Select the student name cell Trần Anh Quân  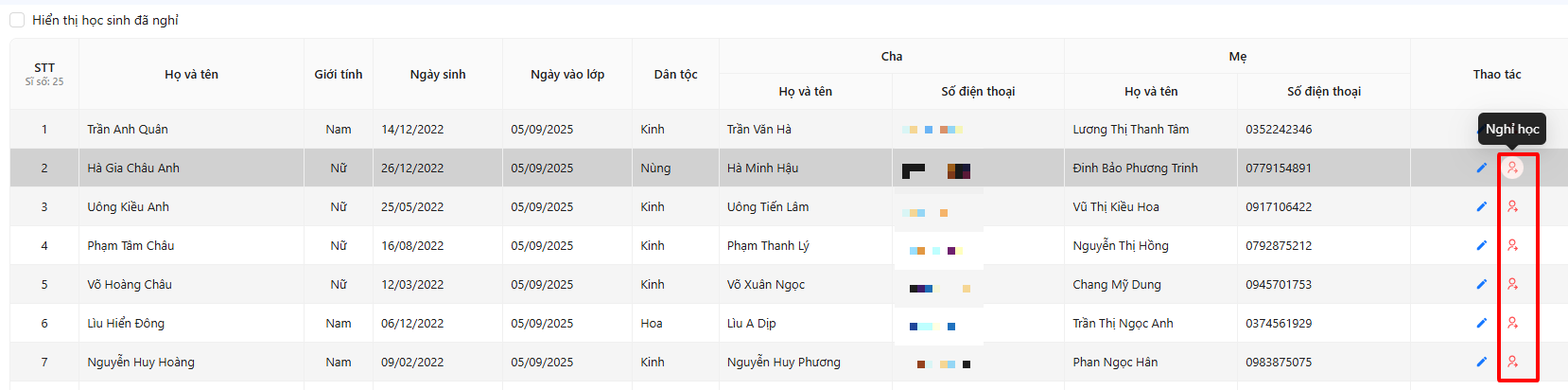pyautogui.click(x=128, y=129)
